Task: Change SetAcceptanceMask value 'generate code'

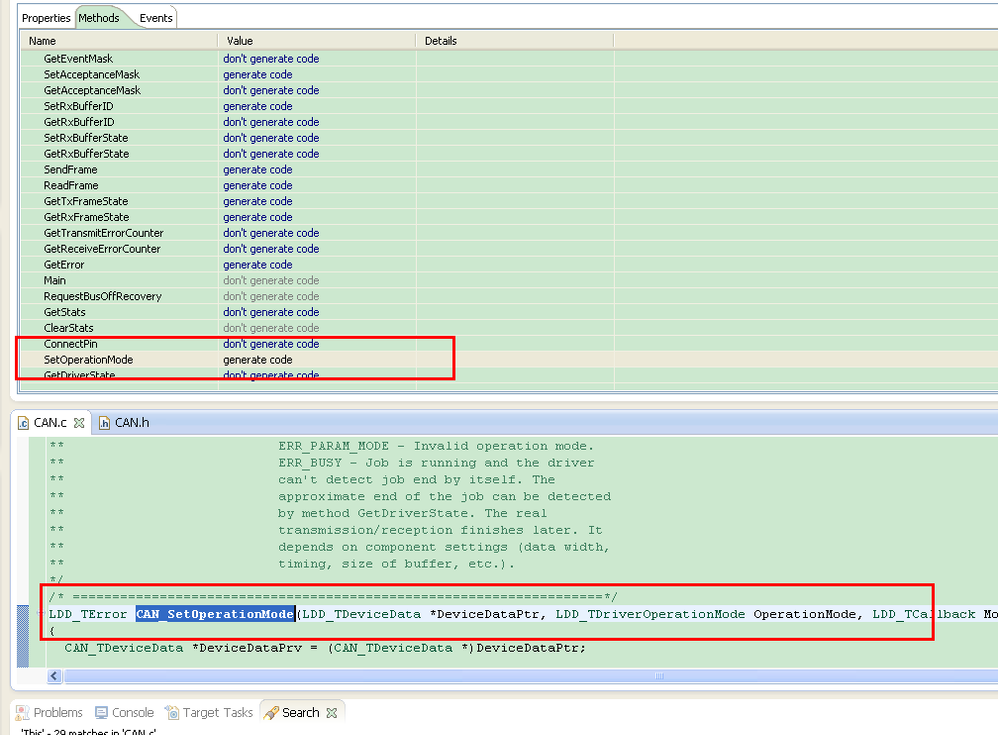Action: 258,74
